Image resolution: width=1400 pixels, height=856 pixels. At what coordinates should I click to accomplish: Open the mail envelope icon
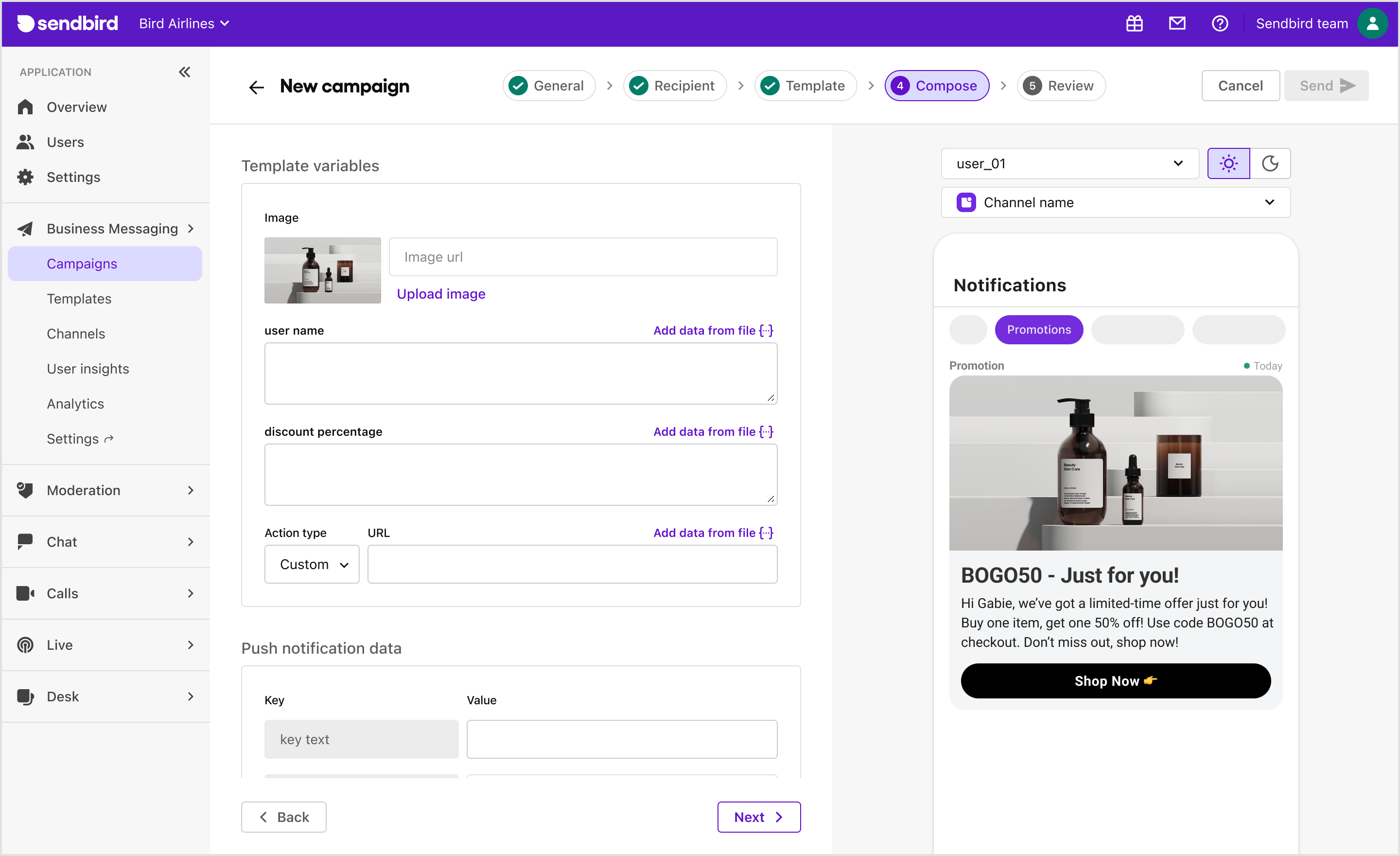point(1177,23)
